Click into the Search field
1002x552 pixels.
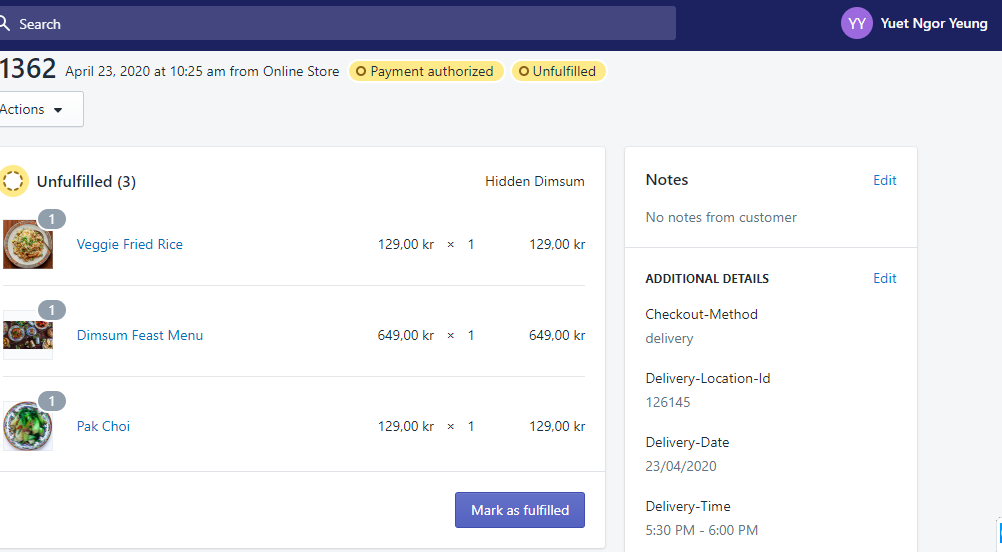coord(340,24)
